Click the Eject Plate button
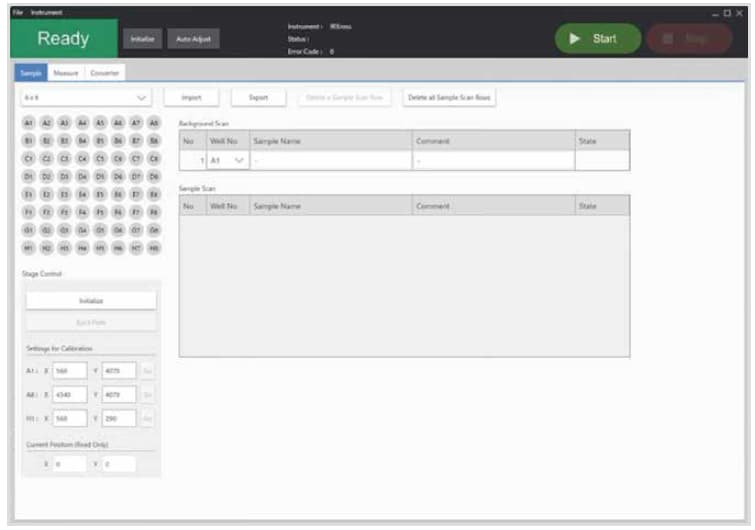 pyautogui.click(x=91, y=322)
